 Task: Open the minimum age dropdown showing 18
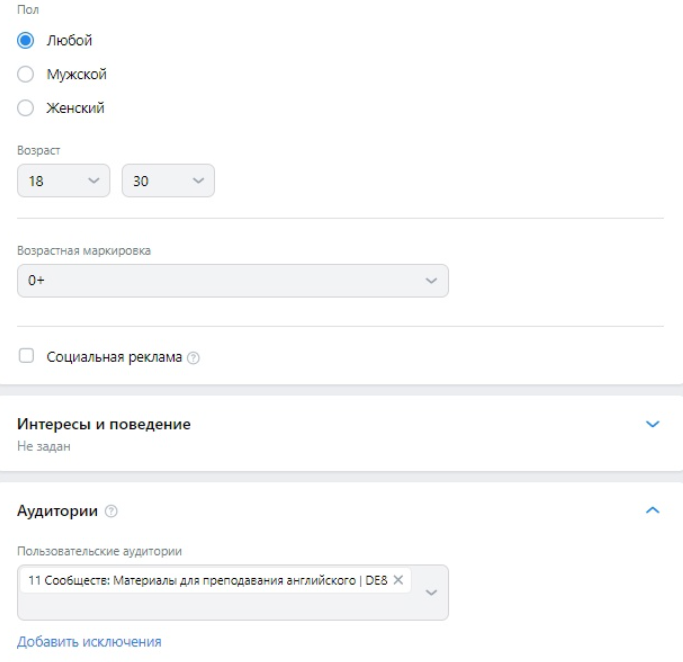point(64,180)
